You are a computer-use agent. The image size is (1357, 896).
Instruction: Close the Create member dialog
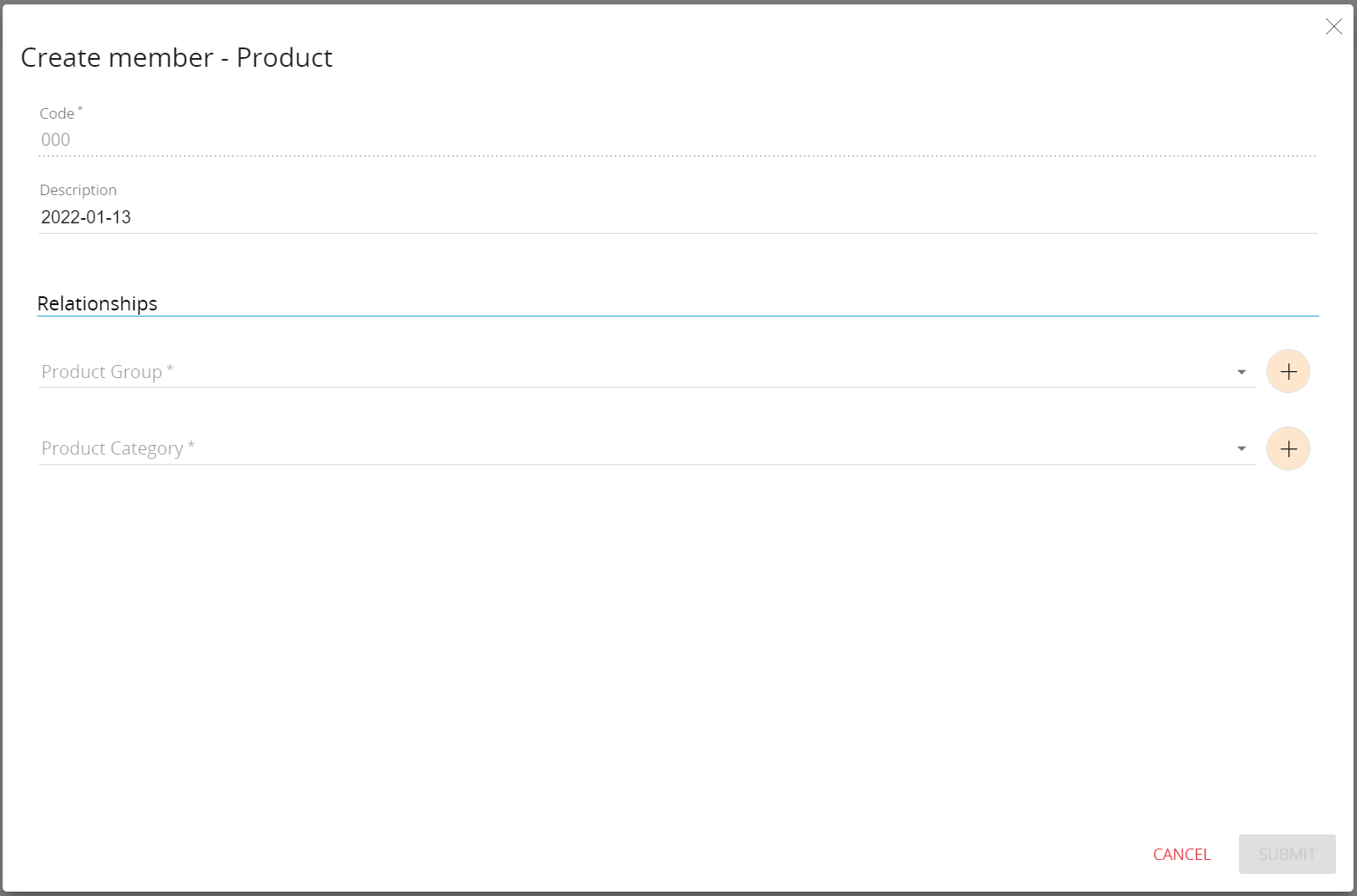point(1333,27)
